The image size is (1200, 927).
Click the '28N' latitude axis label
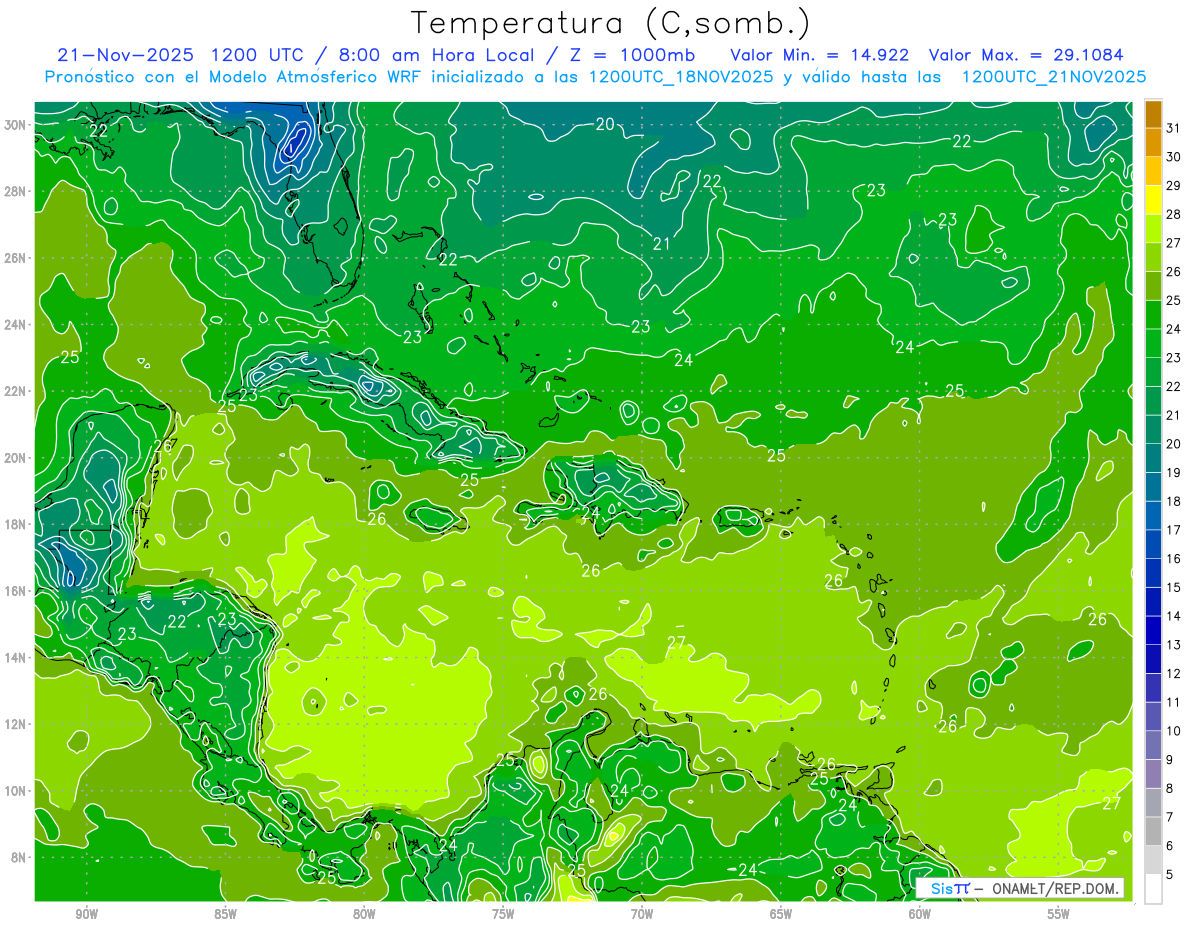tap(16, 191)
